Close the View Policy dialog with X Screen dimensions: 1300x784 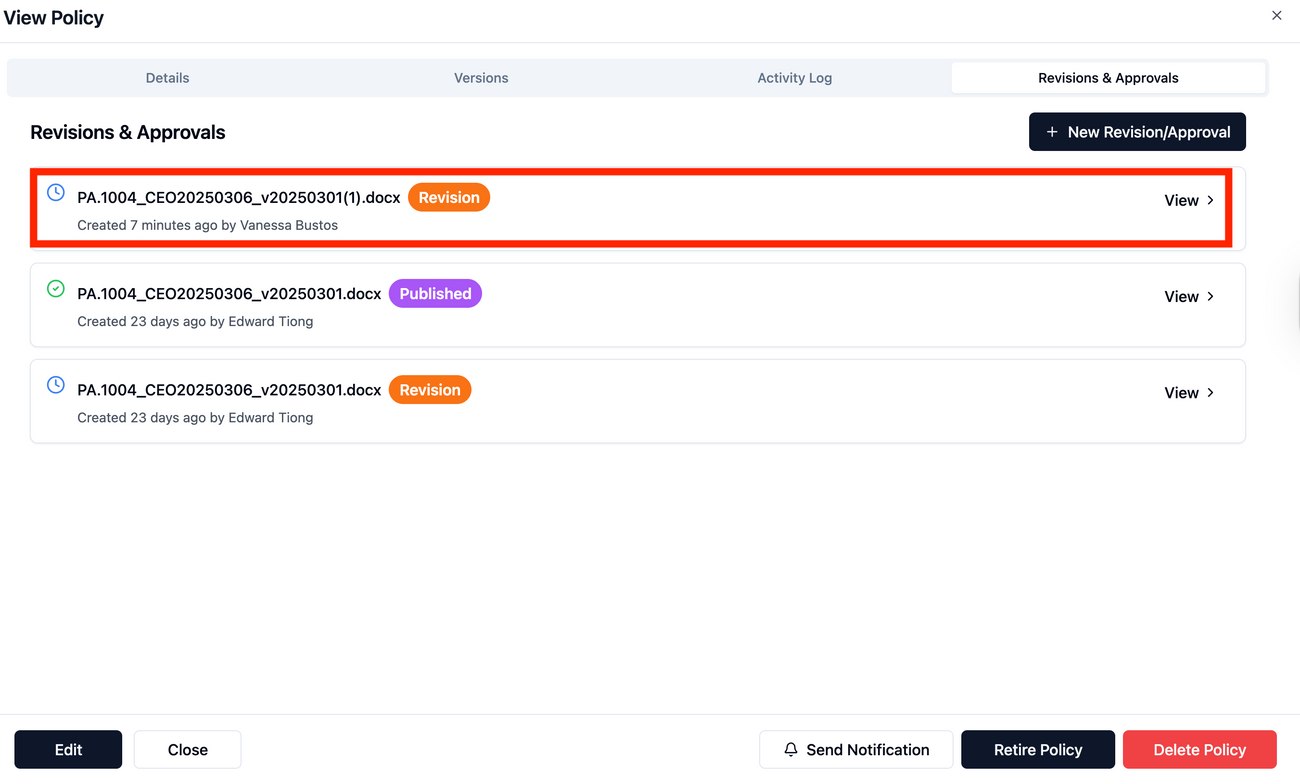(1276, 16)
